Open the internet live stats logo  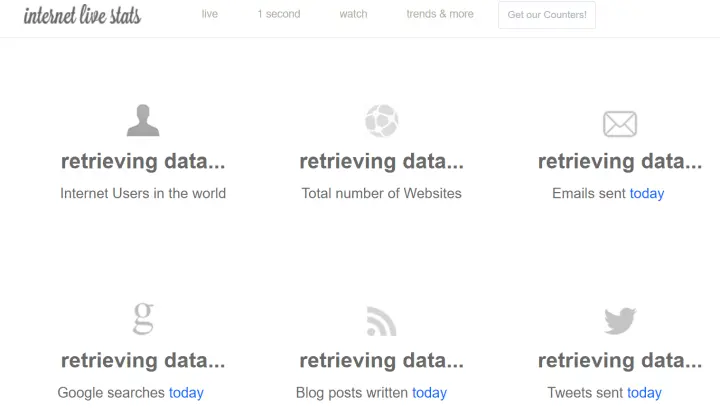pyautogui.click(x=82, y=15)
